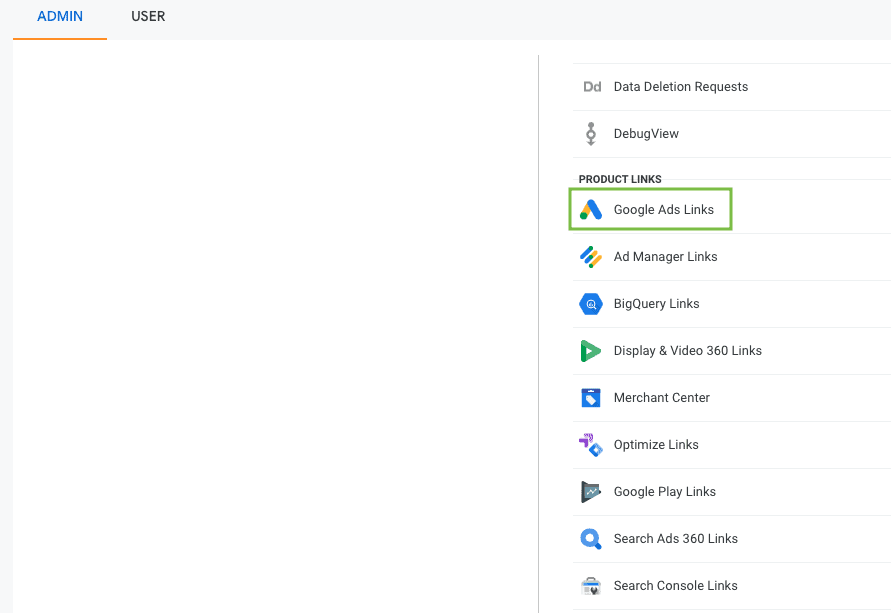Screen dimensions: 891x613
Task: Open Merchant Center label
Action: click(x=661, y=398)
